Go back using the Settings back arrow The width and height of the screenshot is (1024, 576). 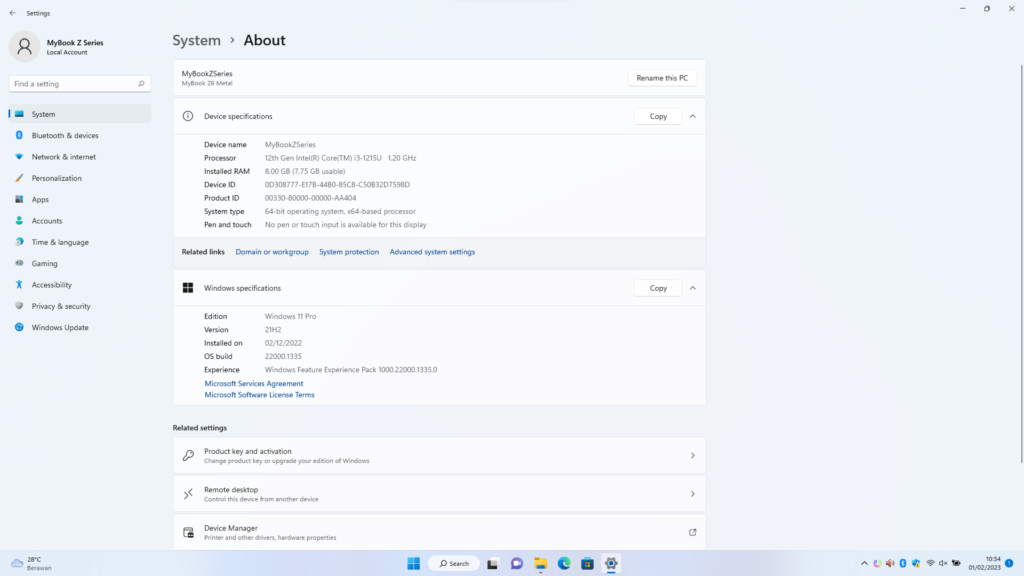[12, 13]
